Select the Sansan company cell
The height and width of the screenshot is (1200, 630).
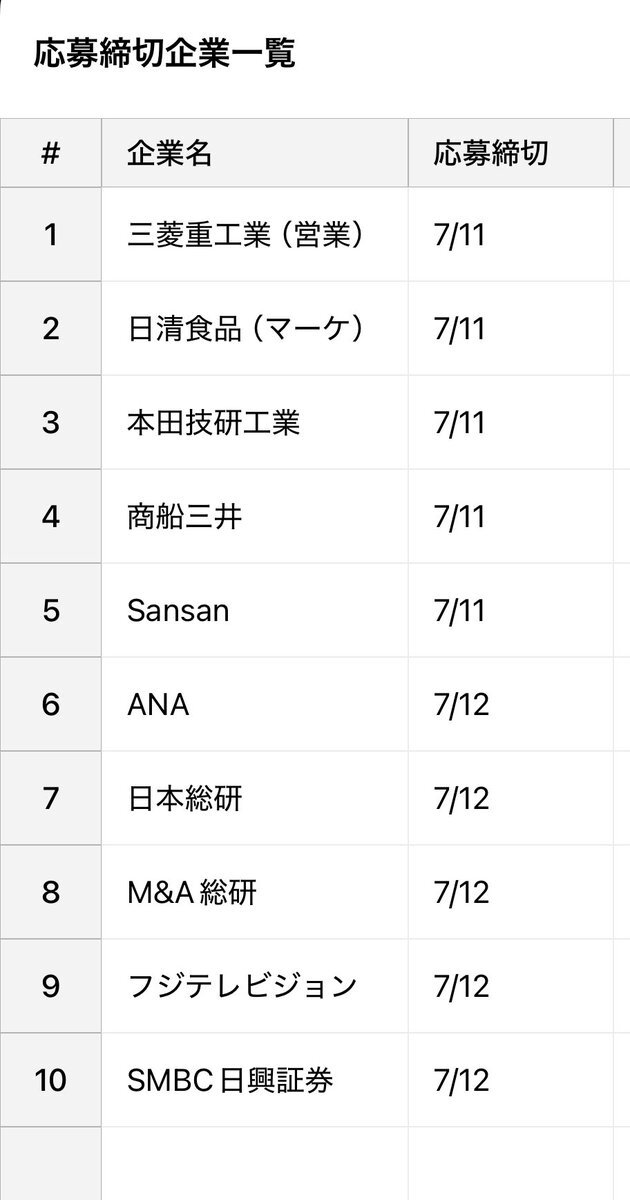tap(255, 611)
